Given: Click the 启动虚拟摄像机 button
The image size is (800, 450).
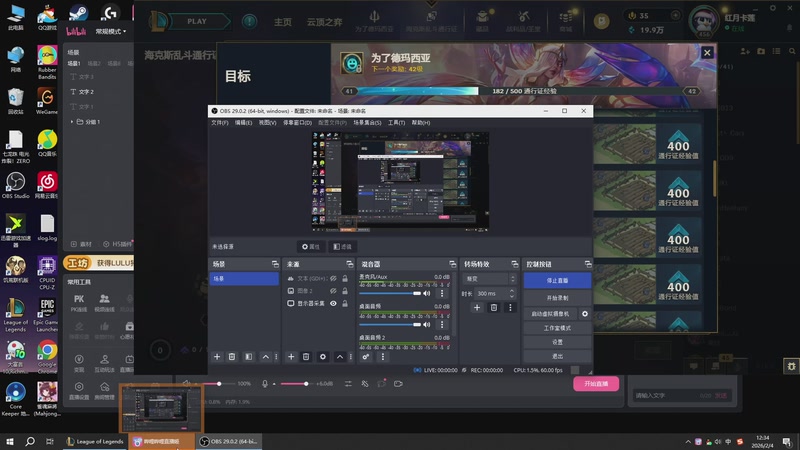Looking at the screenshot, I should click(550, 314).
